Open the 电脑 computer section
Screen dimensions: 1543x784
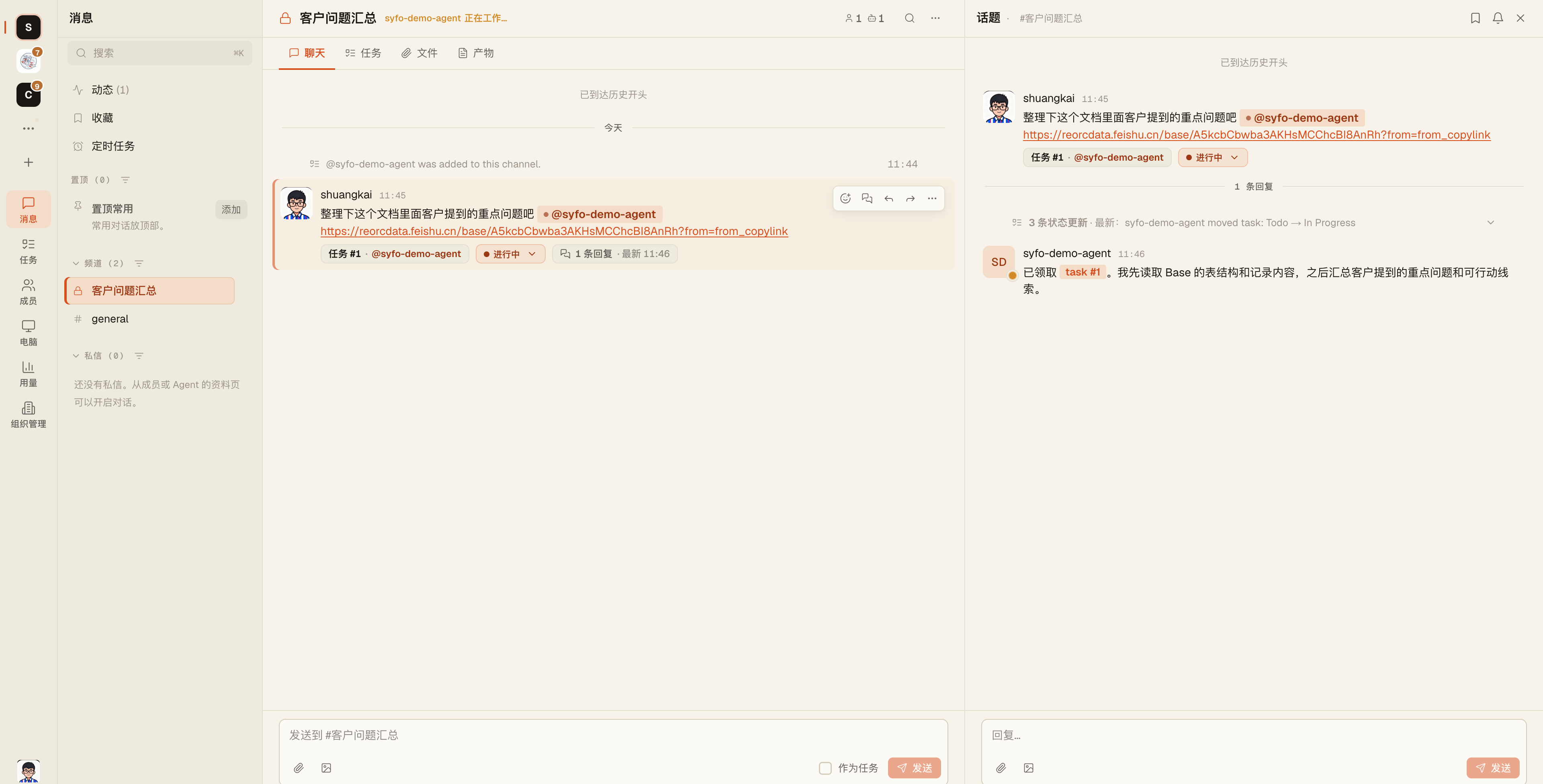tap(28, 333)
